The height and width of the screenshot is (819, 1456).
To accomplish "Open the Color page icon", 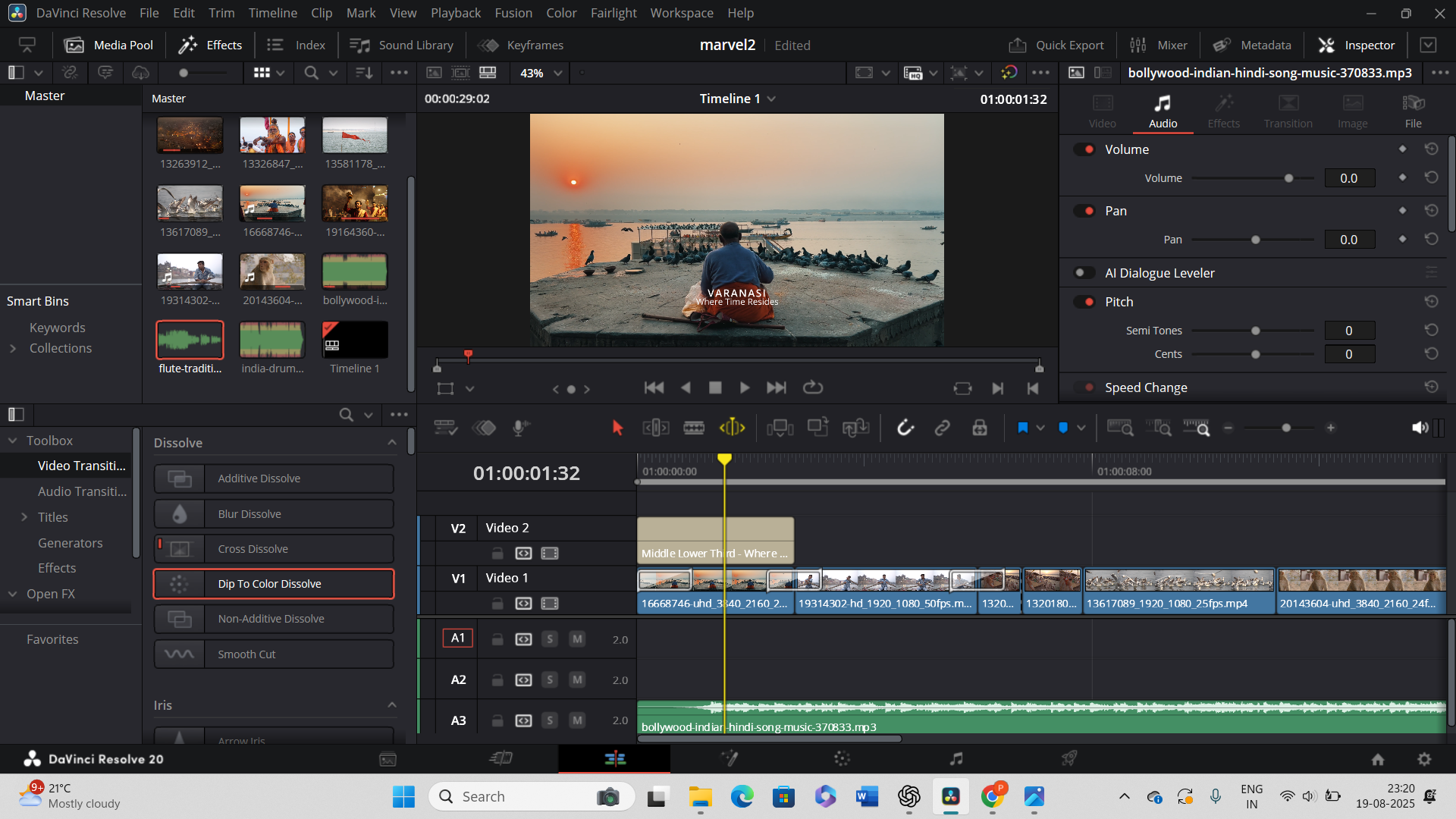I will click(842, 758).
